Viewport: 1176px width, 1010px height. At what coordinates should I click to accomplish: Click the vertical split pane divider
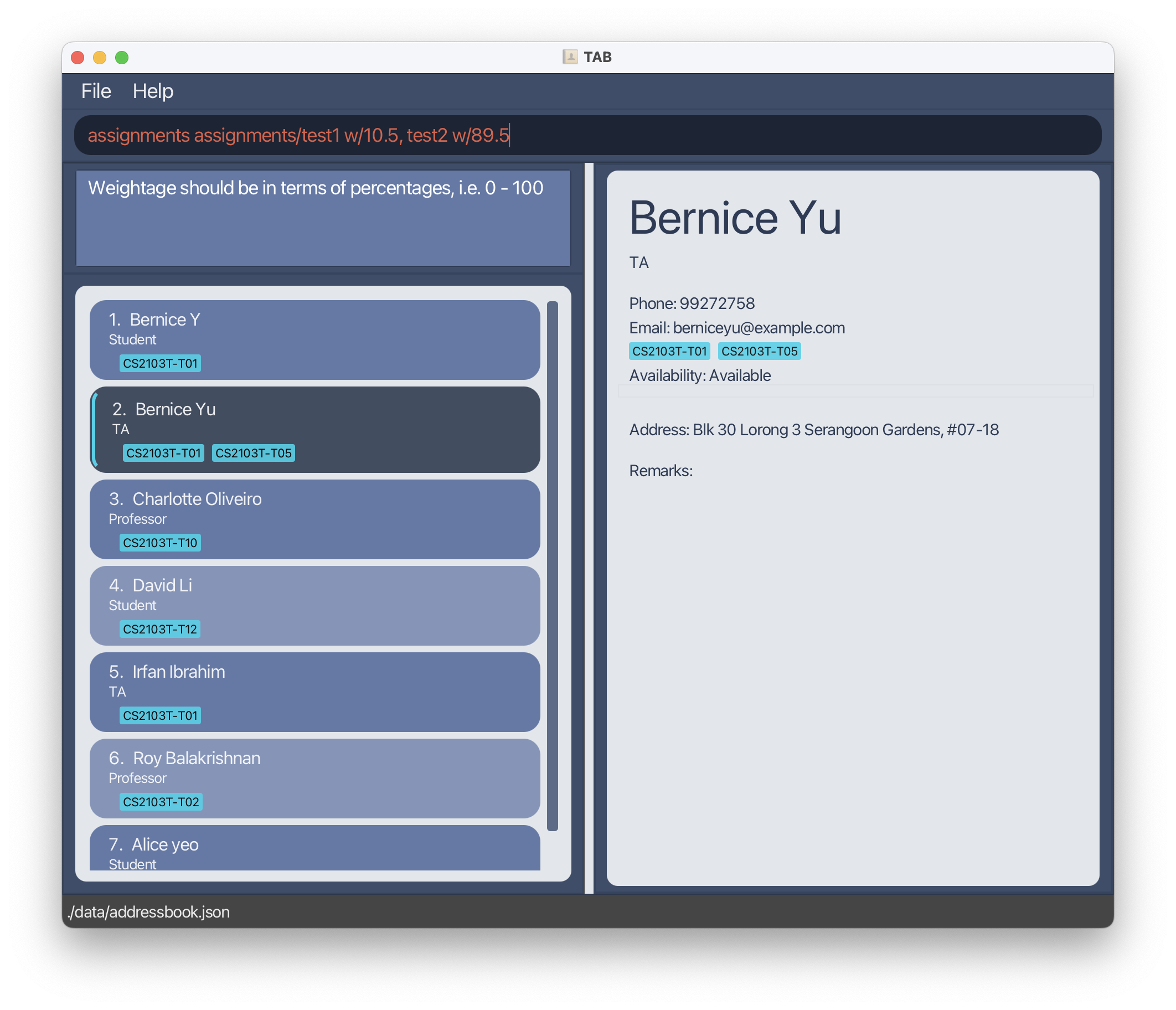[x=589, y=528]
